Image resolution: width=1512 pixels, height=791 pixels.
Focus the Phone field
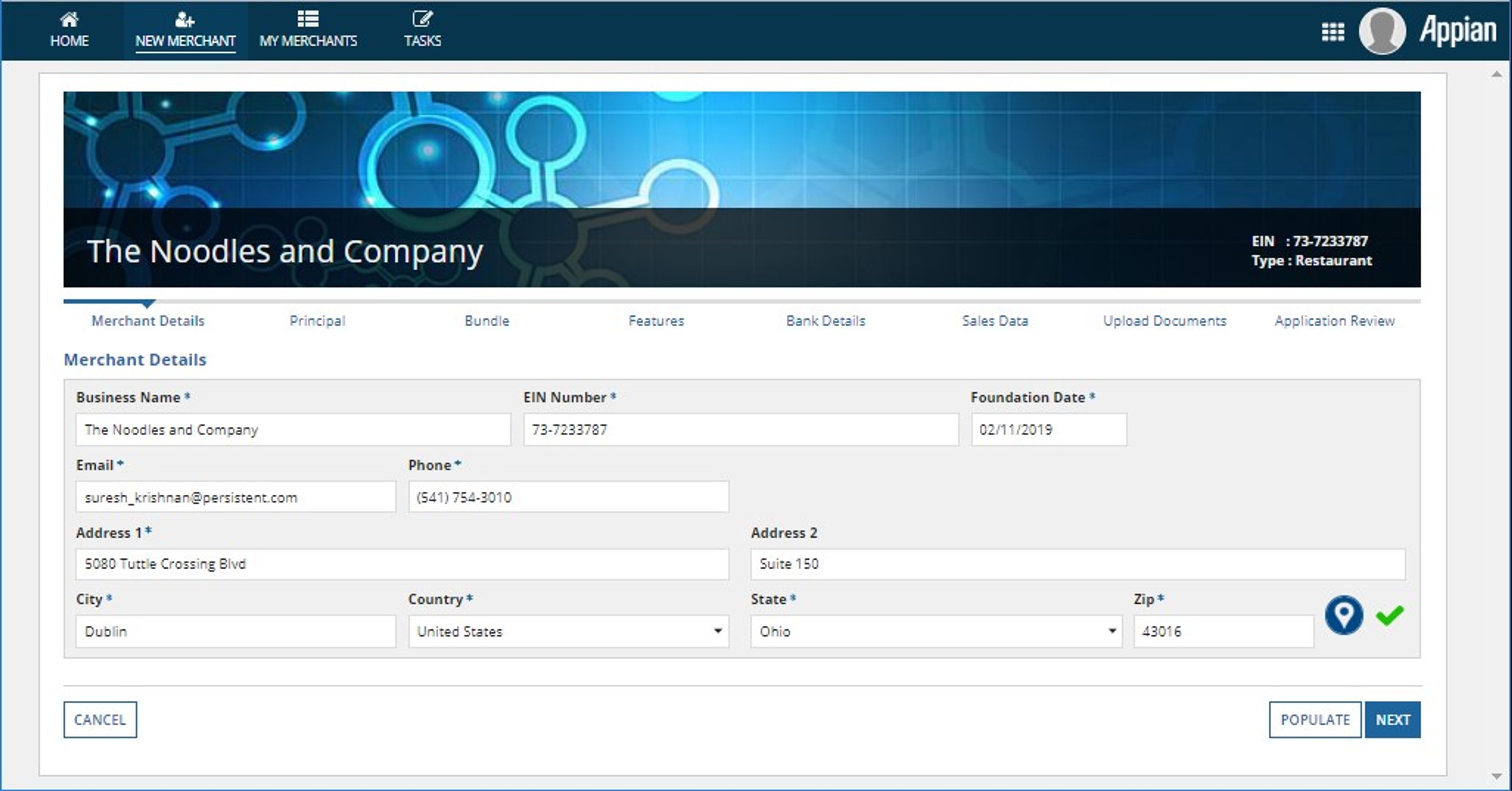[x=568, y=497]
